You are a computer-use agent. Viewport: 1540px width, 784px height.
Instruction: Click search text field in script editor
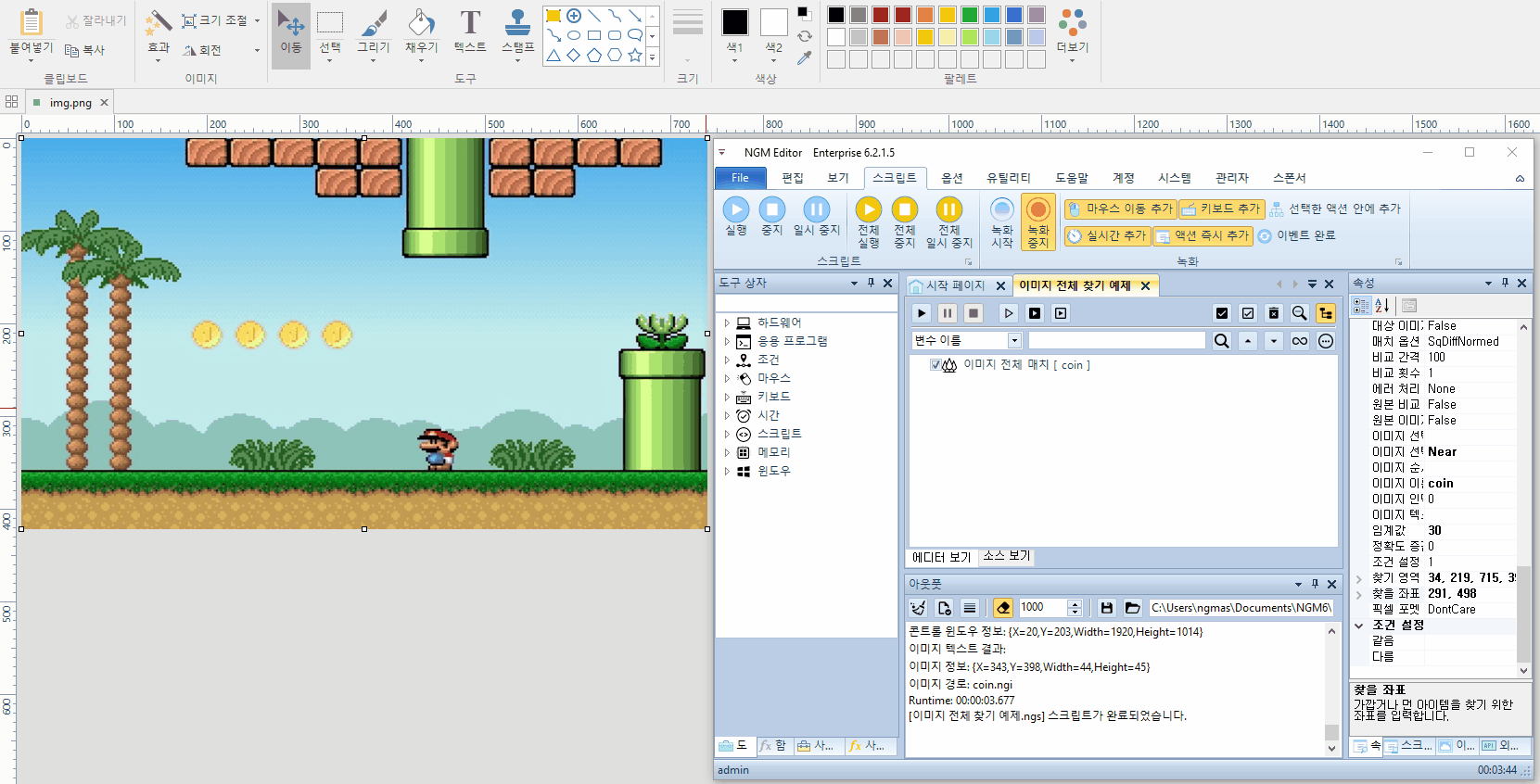[x=1116, y=341]
